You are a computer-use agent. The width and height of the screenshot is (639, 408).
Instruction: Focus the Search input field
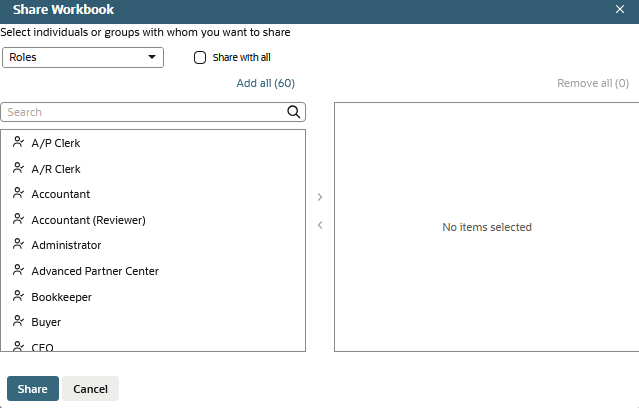pos(153,112)
